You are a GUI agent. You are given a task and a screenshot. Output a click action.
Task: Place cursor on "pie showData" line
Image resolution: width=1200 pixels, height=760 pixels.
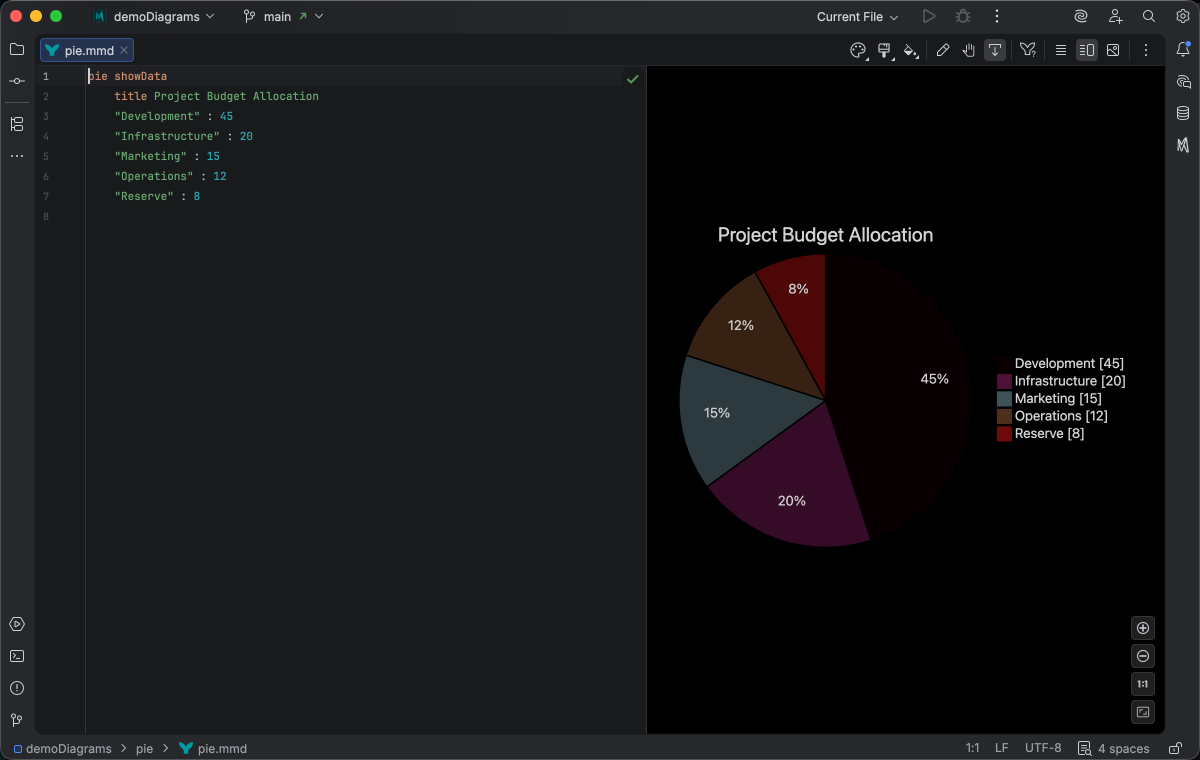127,76
